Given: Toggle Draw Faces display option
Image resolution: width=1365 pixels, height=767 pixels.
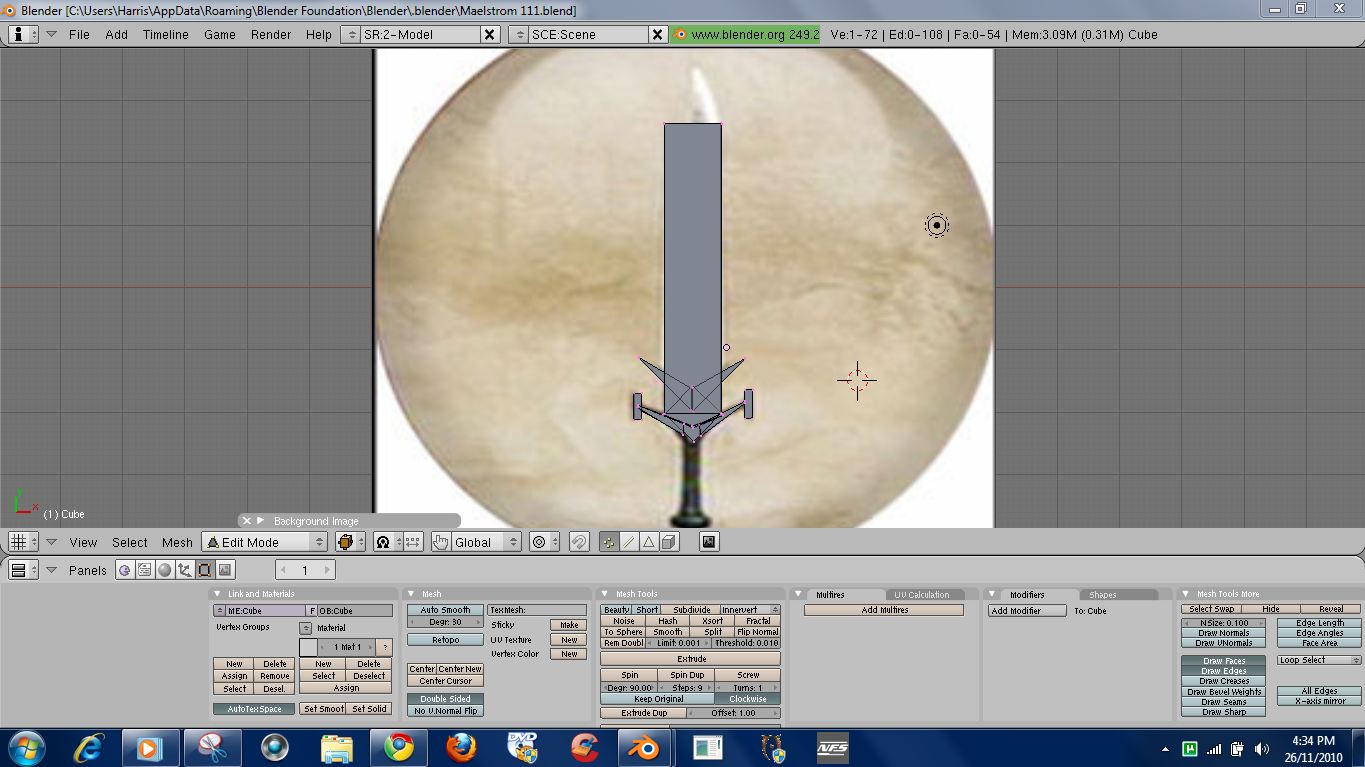Looking at the screenshot, I should [1223, 661].
